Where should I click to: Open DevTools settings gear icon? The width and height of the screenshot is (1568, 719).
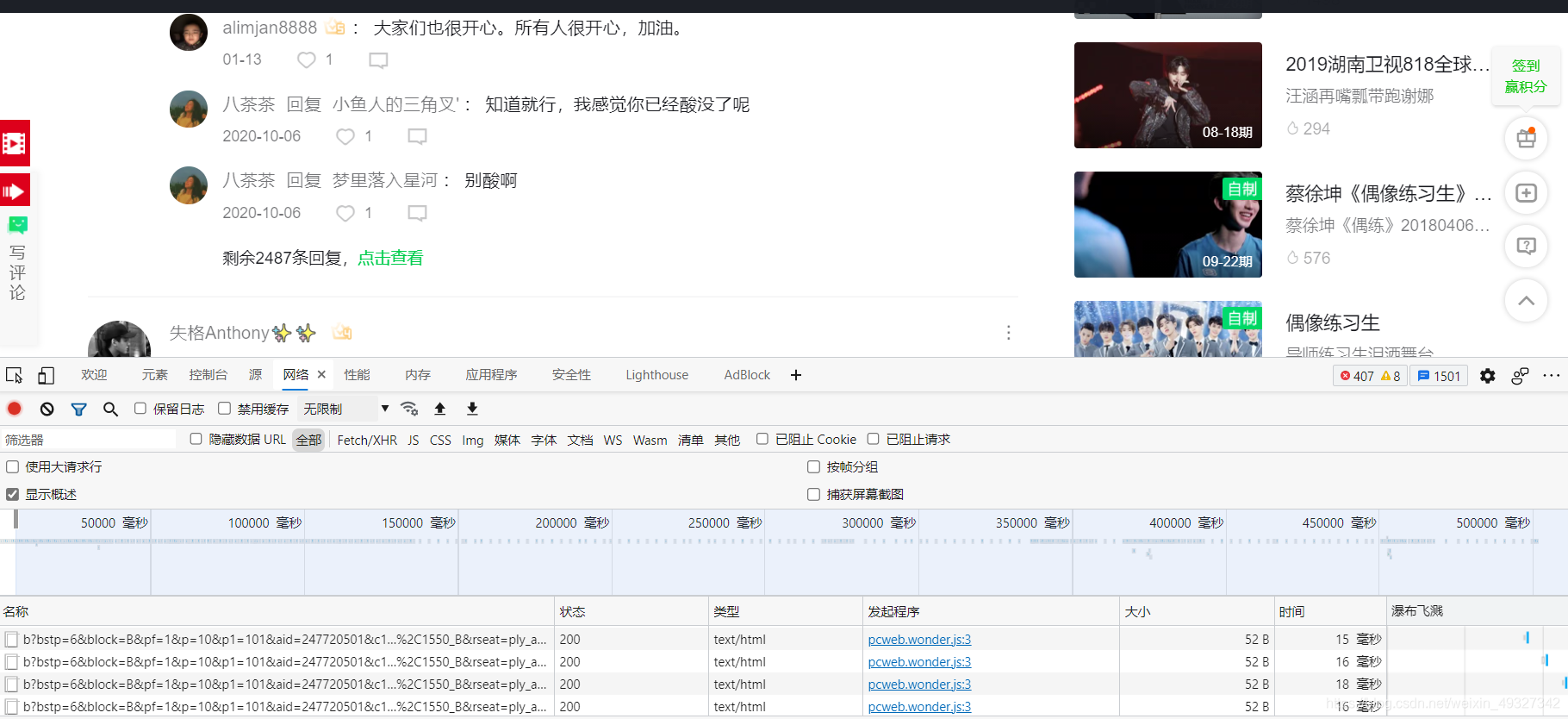(x=1488, y=376)
